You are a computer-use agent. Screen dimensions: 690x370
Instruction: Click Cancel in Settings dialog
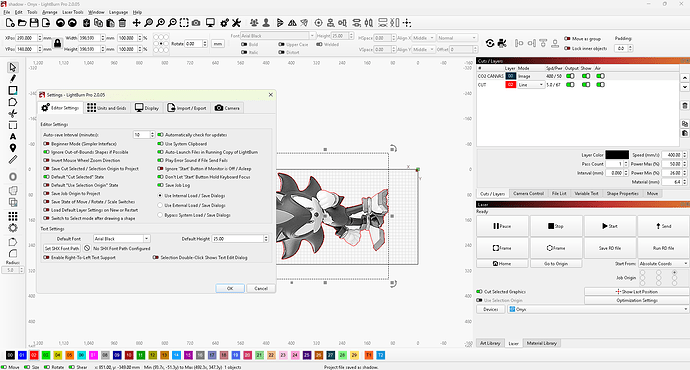pyautogui.click(x=261, y=288)
